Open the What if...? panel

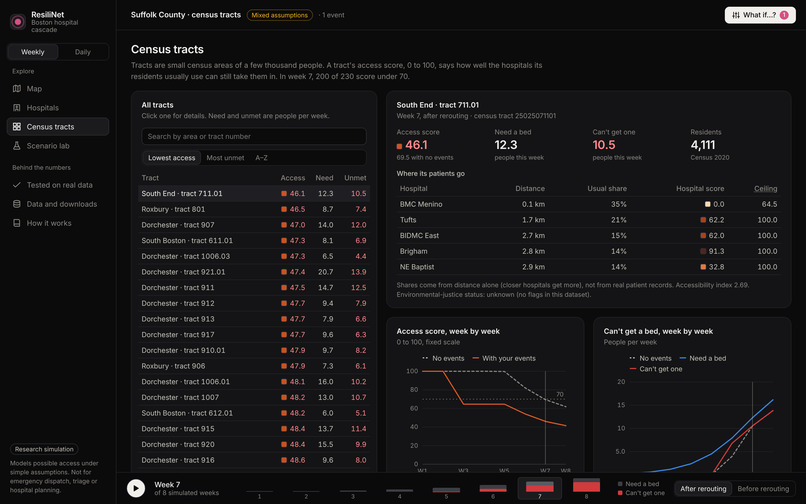point(760,15)
